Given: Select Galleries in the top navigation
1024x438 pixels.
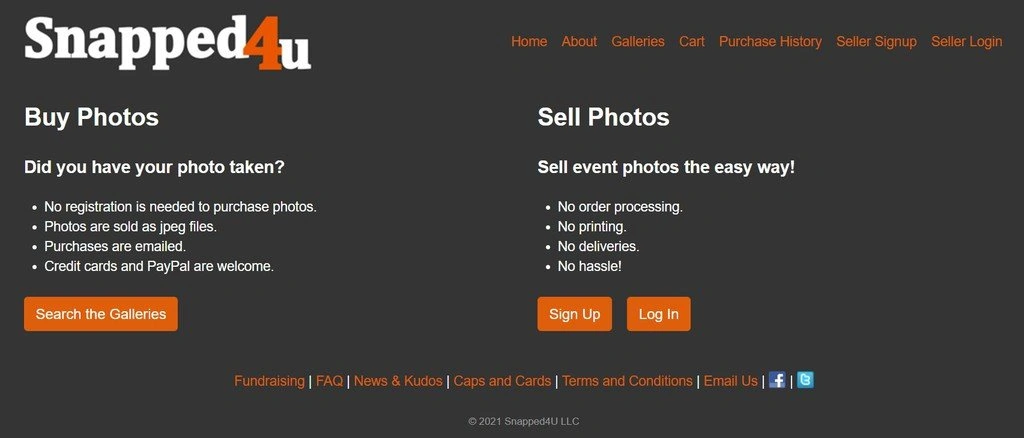Looking at the screenshot, I should 638,42.
